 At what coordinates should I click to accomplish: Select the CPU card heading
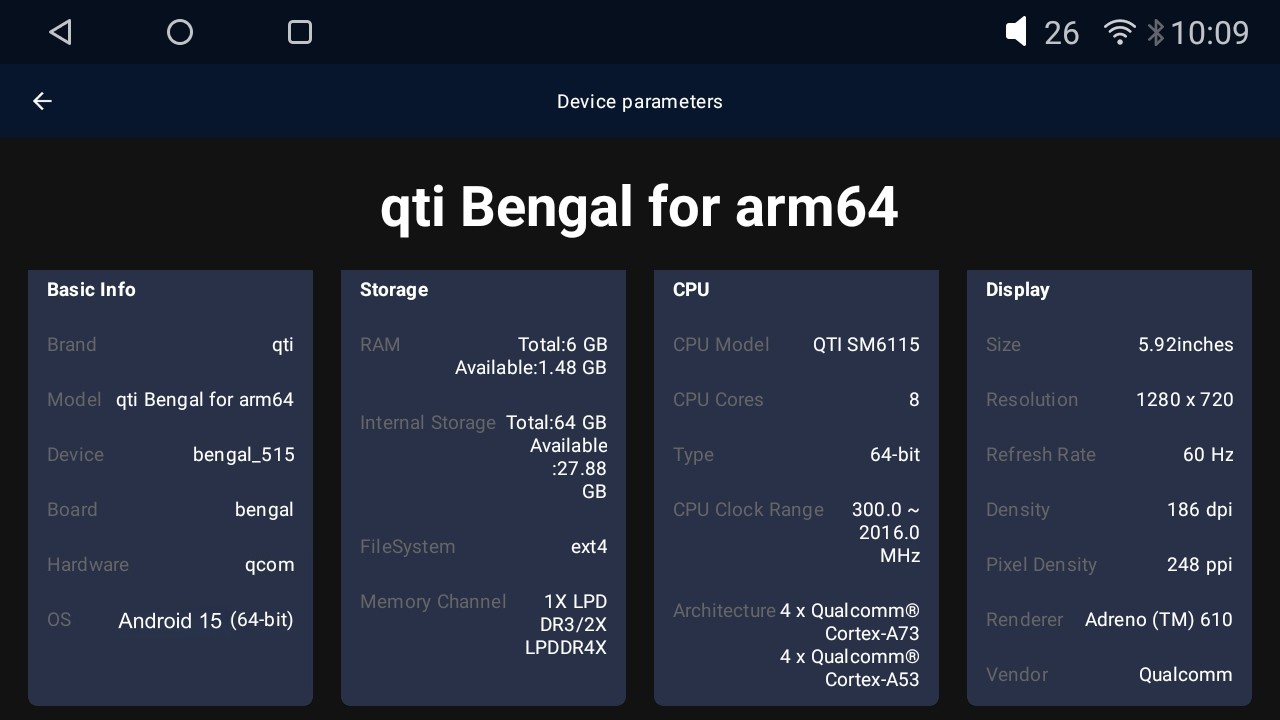pos(691,290)
